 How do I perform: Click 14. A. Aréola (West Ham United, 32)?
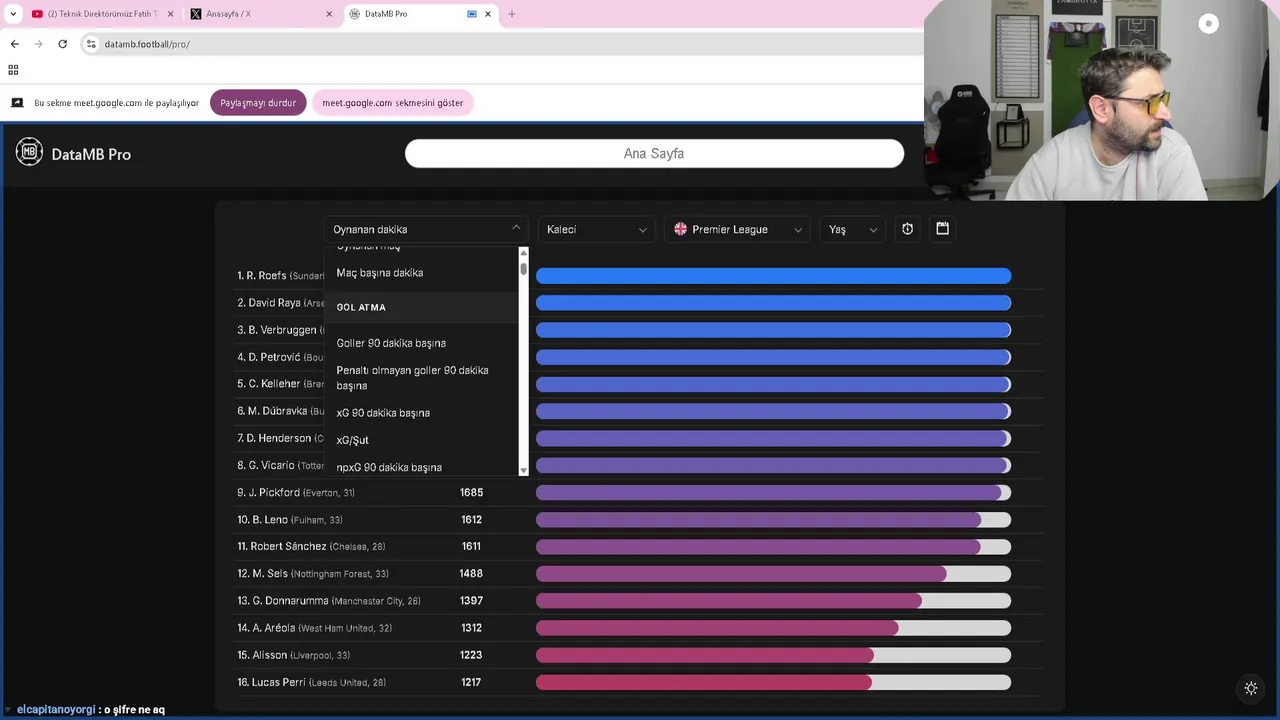click(315, 628)
